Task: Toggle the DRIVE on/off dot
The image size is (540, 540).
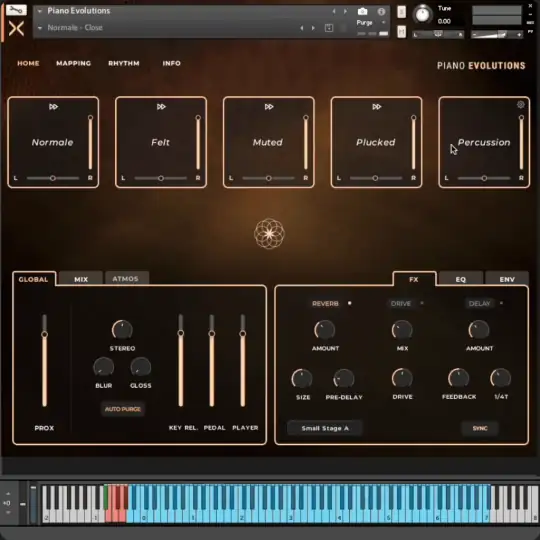Action: [422, 303]
